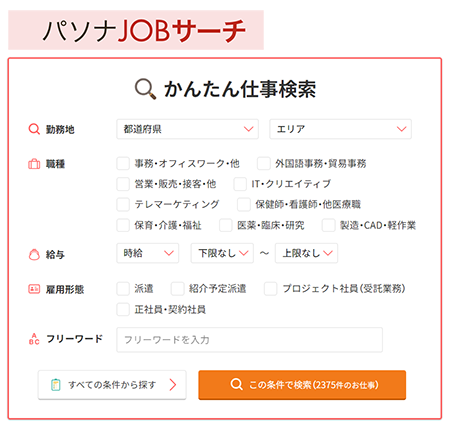Click the magnifier icon beside かんたん仕事検索

coord(145,89)
